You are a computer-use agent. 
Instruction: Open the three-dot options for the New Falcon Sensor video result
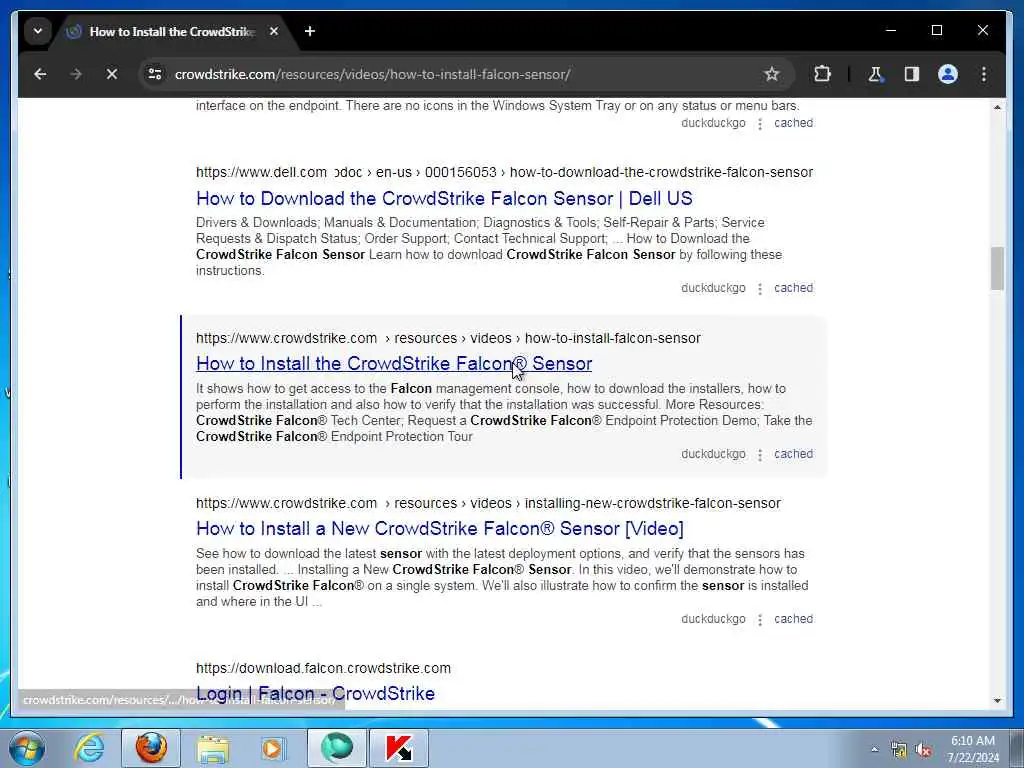760,620
